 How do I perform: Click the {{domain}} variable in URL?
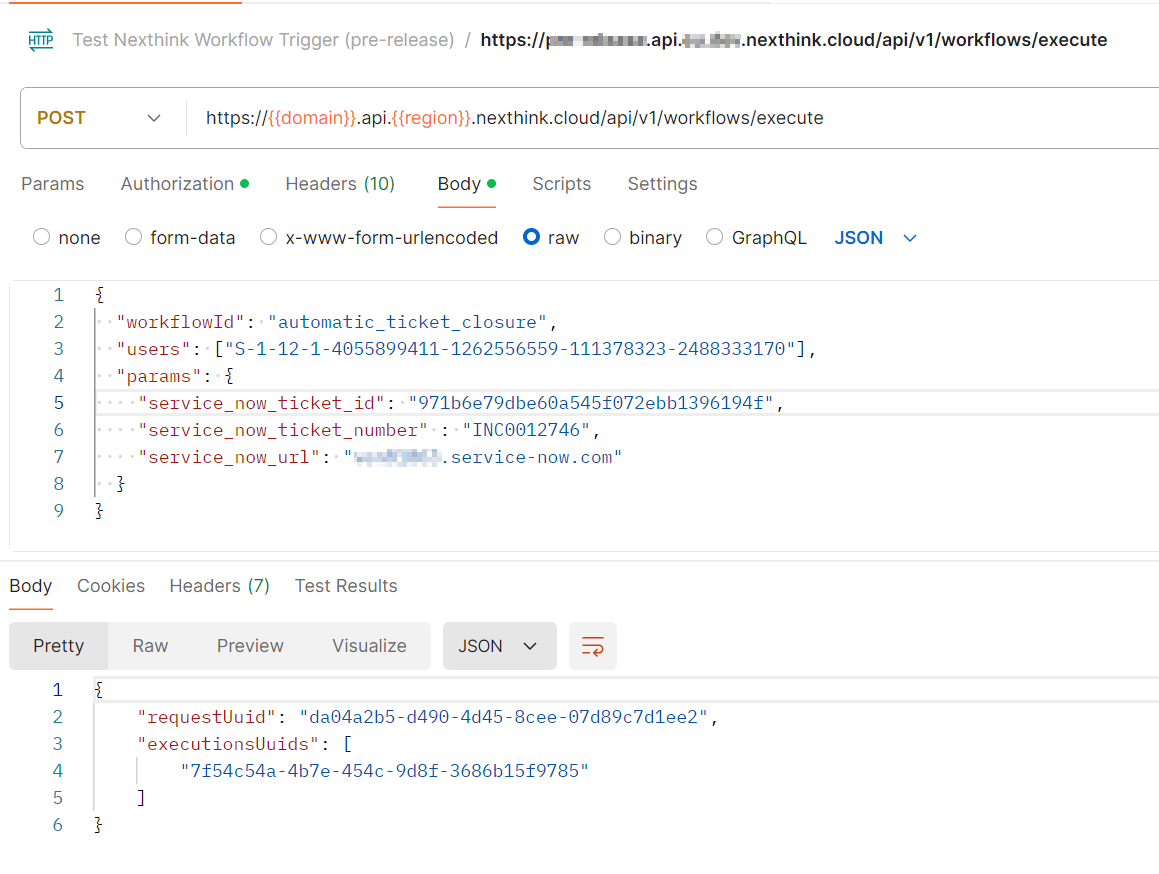click(x=312, y=118)
